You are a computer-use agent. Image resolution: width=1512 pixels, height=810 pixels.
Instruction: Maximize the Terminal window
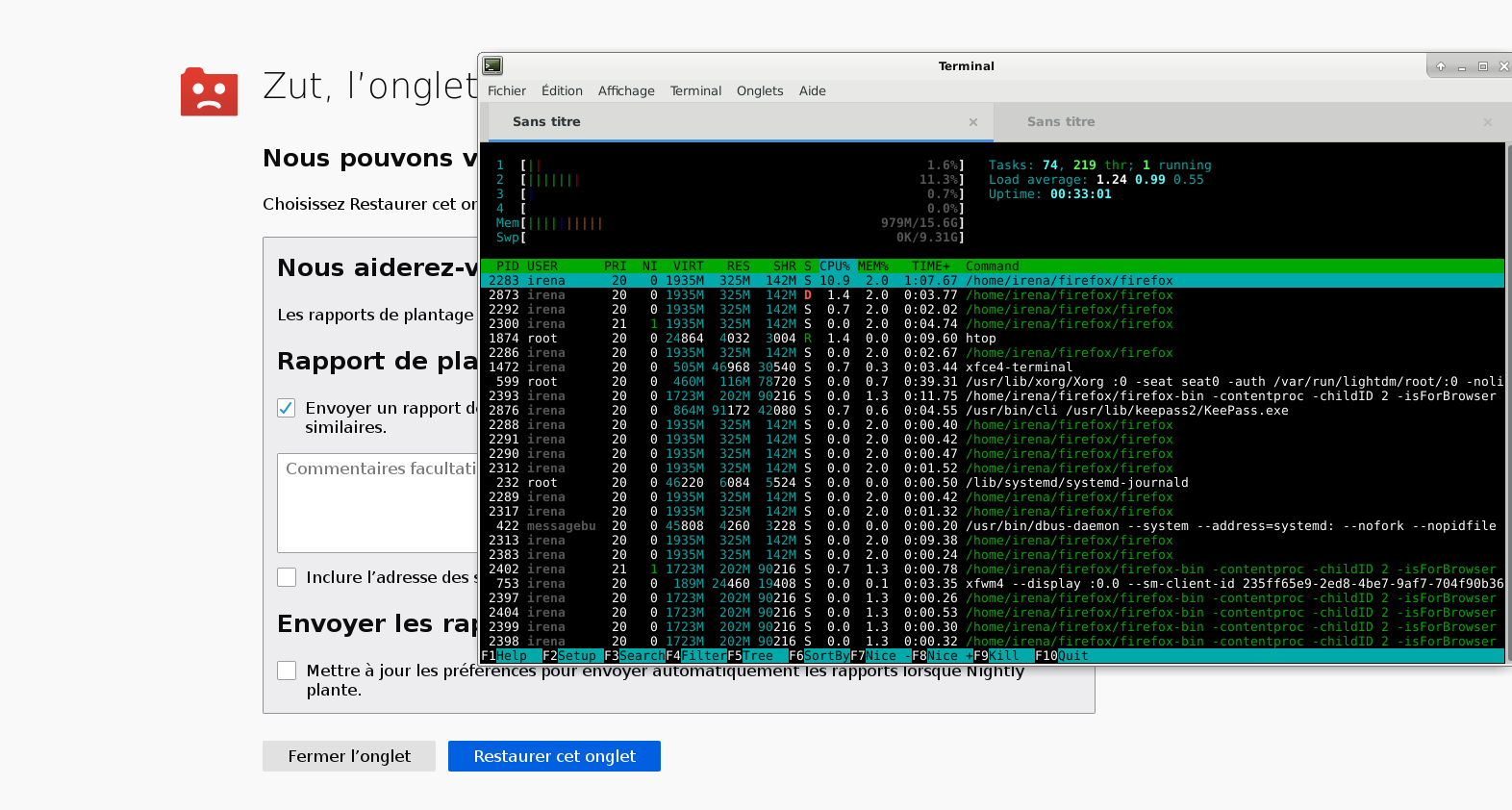click(x=1483, y=66)
